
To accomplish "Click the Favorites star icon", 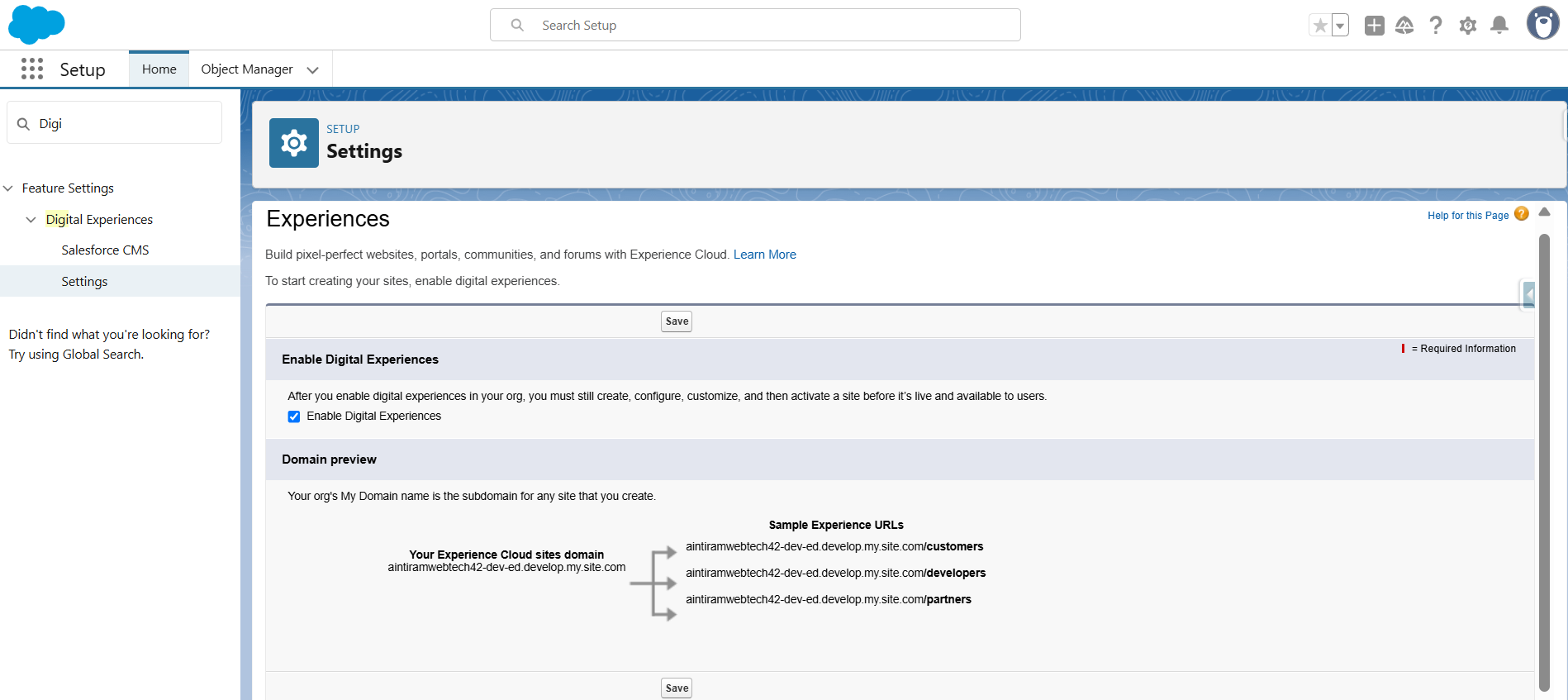I will (x=1320, y=26).
